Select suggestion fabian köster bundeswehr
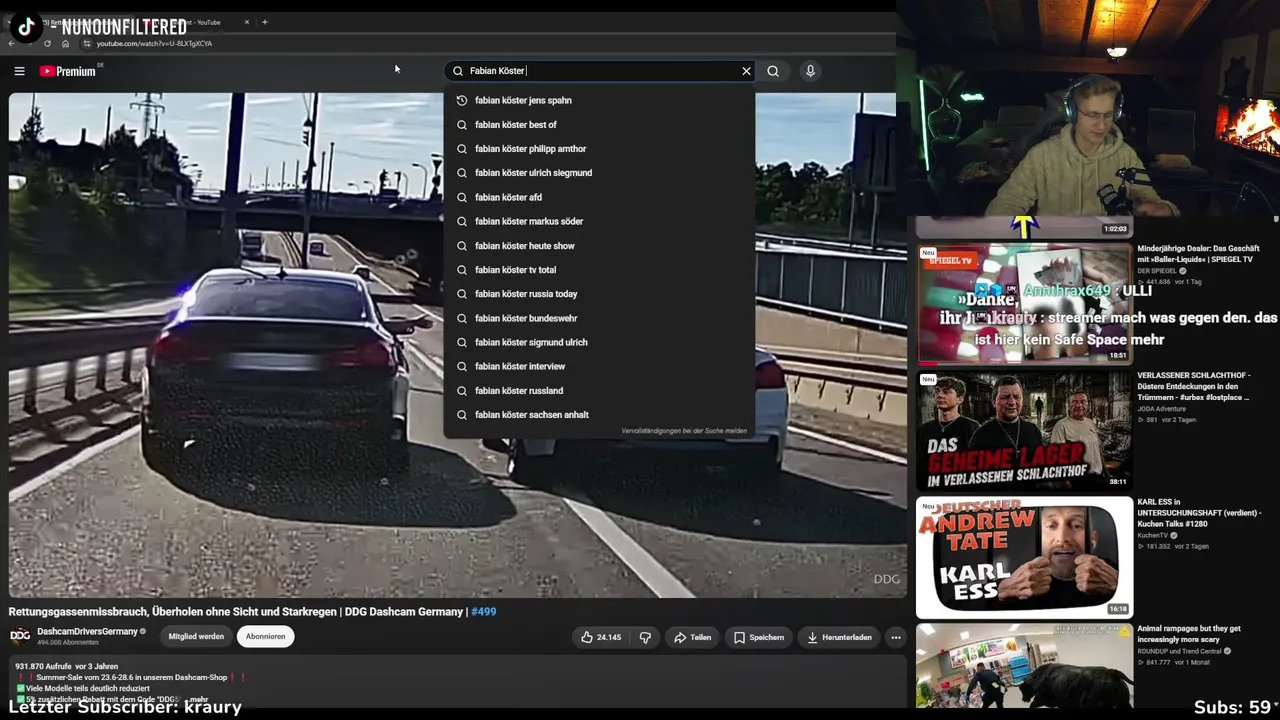 pos(600,318)
